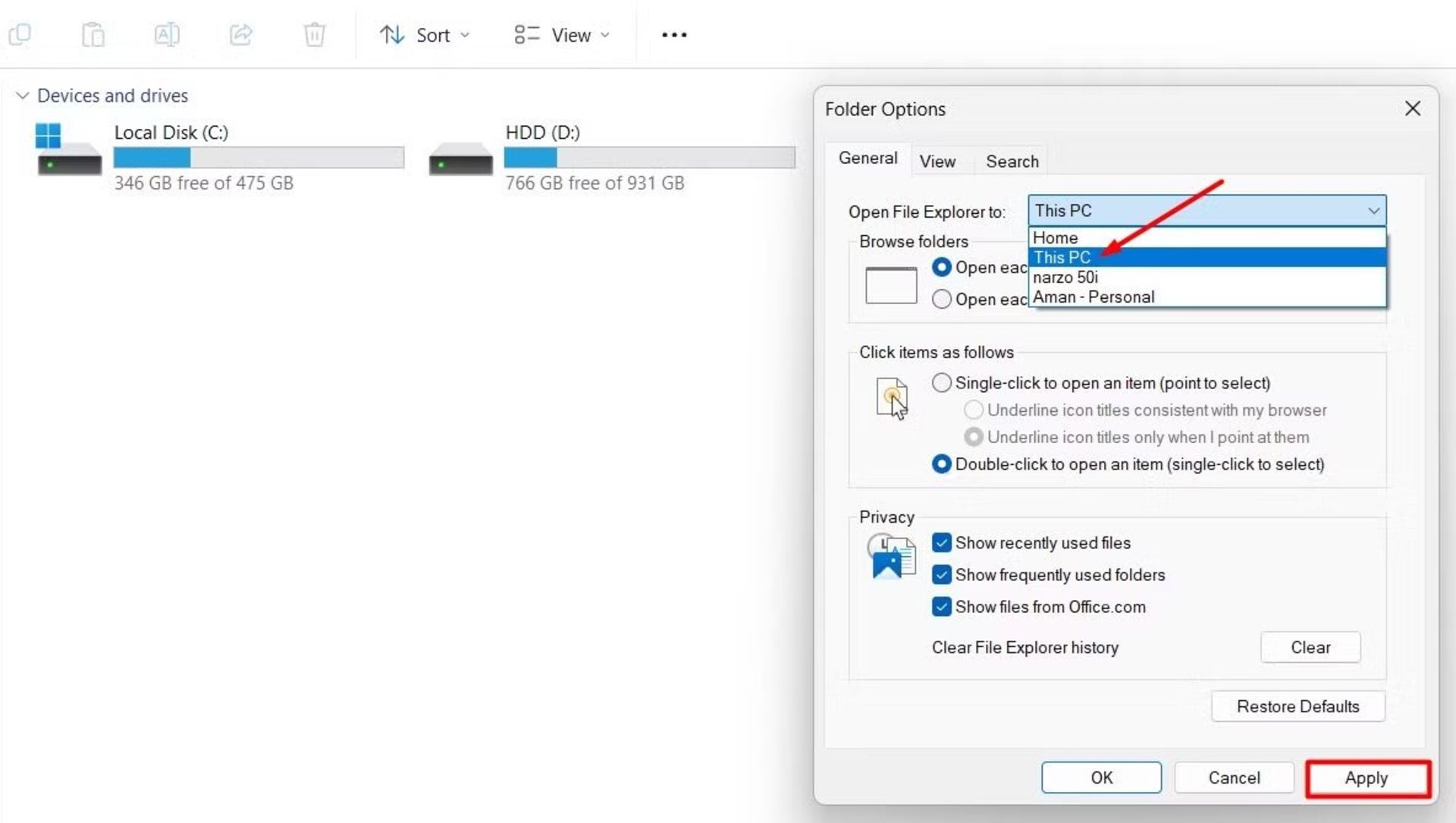
Task: Disable Show files from Office.com
Action: tap(942, 607)
